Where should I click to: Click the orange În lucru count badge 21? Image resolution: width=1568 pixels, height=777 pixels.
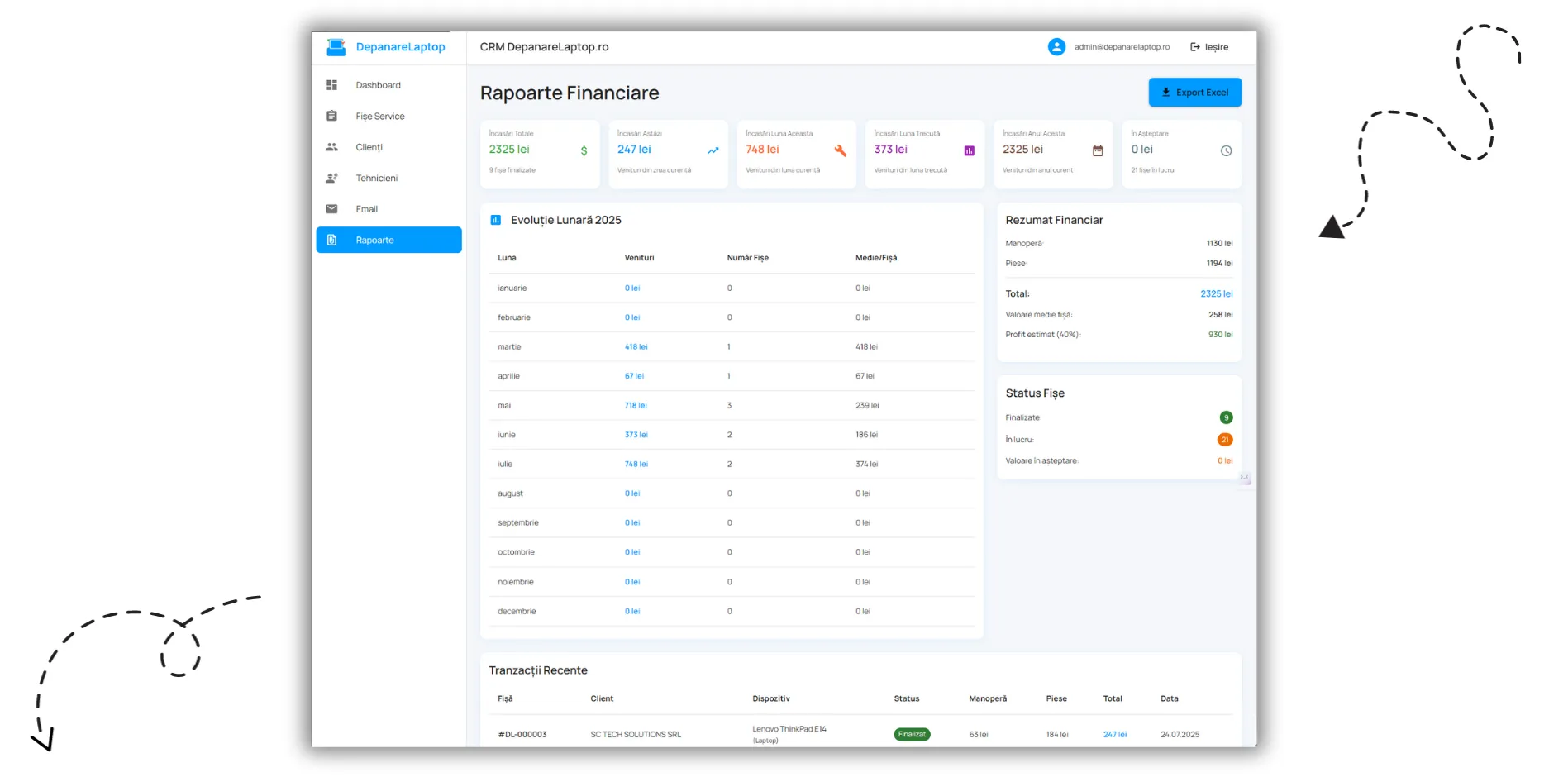pyautogui.click(x=1225, y=440)
